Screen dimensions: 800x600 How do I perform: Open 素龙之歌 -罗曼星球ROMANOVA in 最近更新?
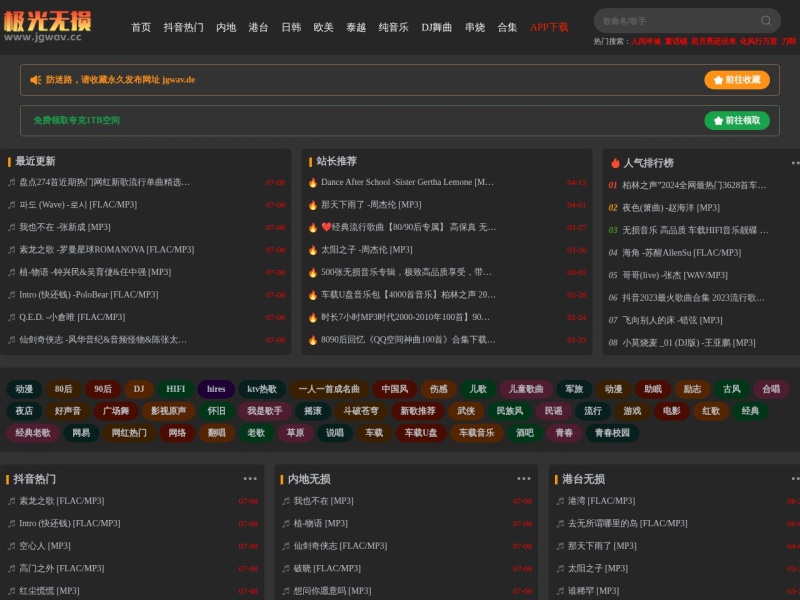pos(107,249)
